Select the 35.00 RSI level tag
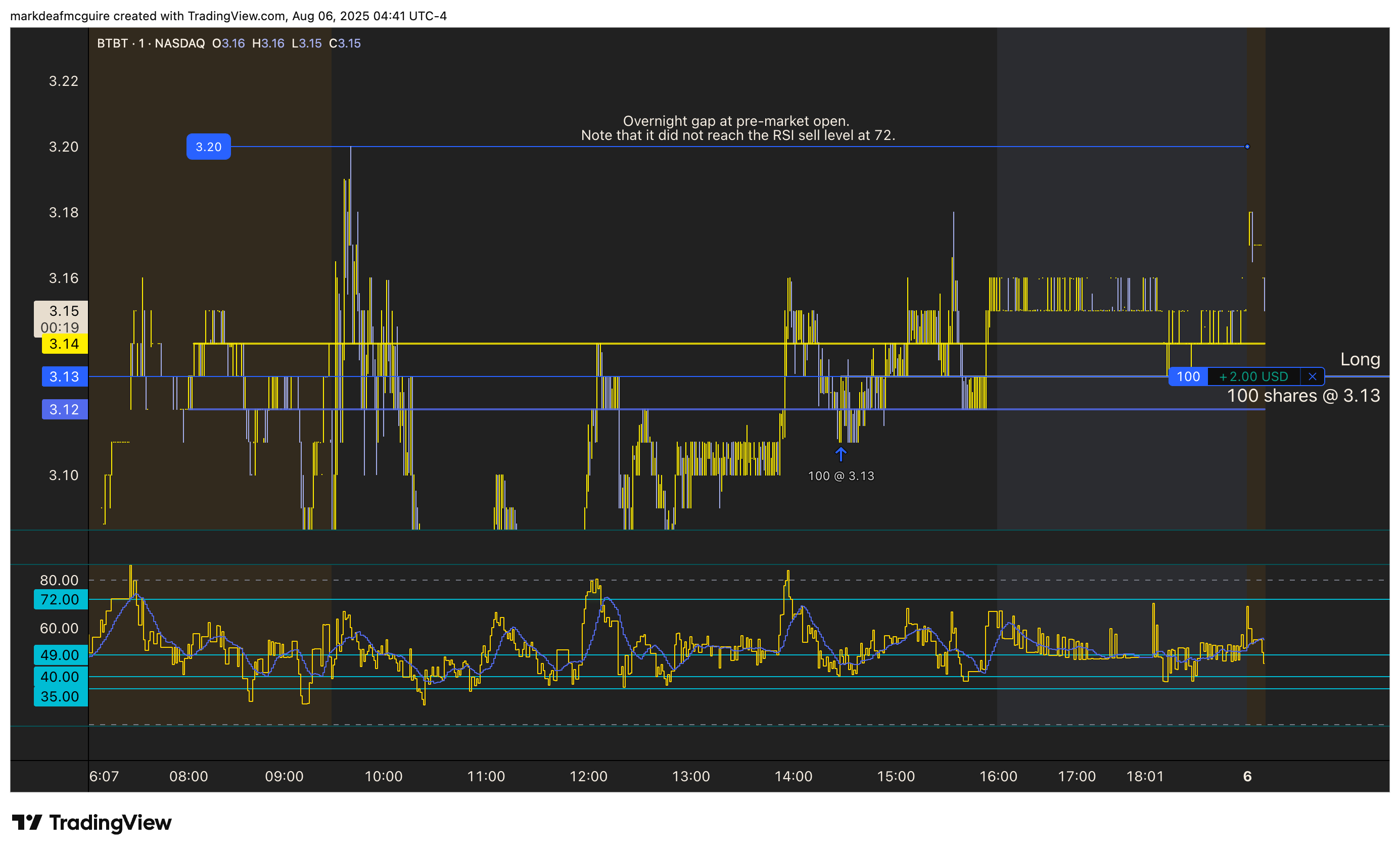This screenshot has width=1400, height=853. (x=60, y=697)
